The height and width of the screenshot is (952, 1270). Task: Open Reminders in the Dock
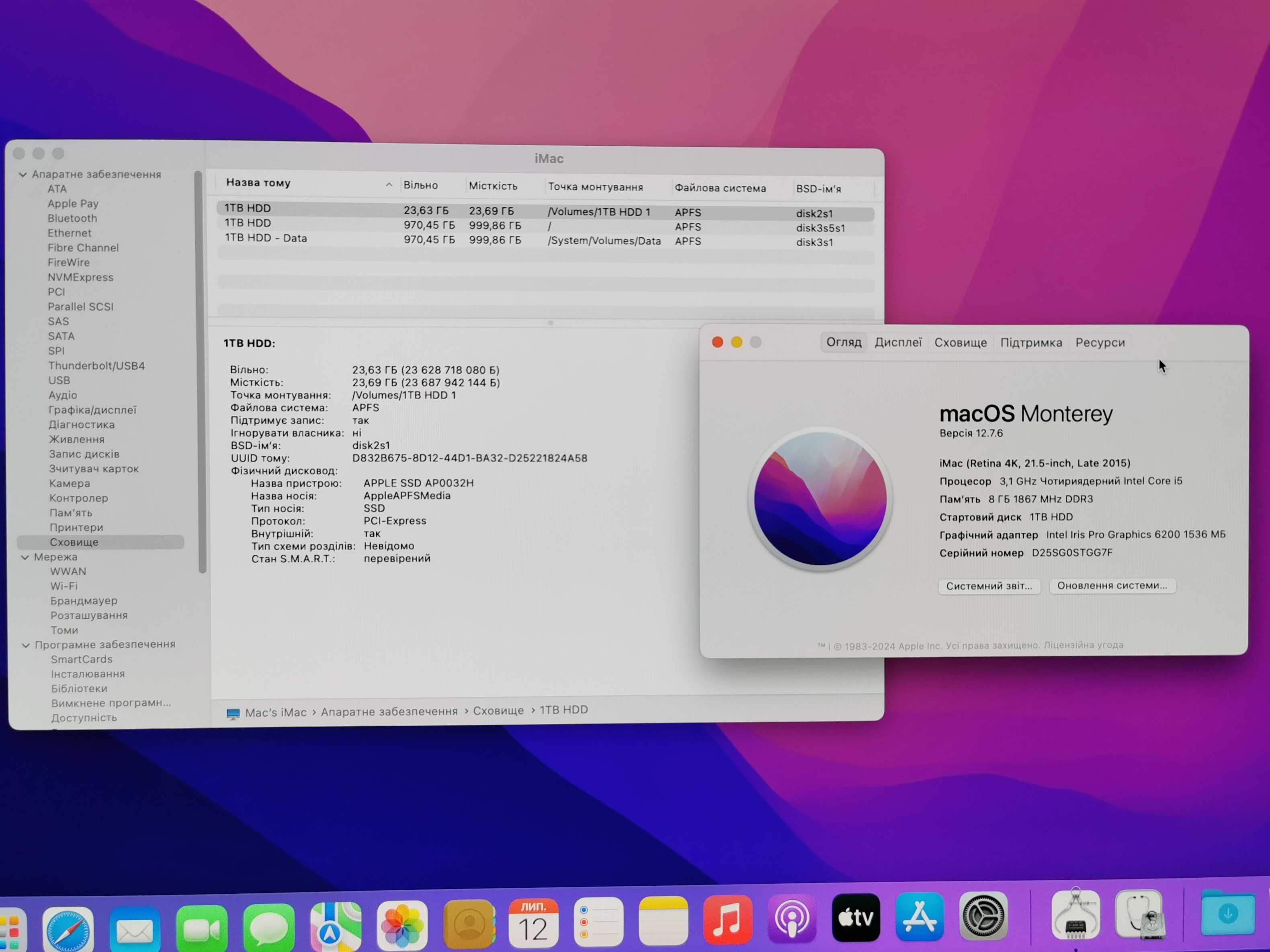(x=598, y=921)
